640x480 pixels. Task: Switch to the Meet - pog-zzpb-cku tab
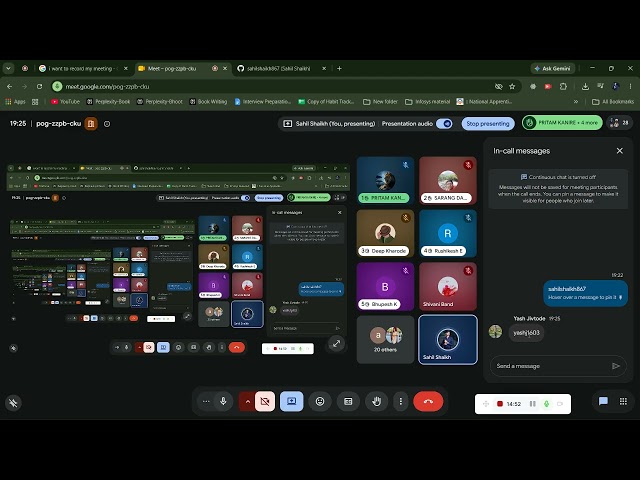182,69
